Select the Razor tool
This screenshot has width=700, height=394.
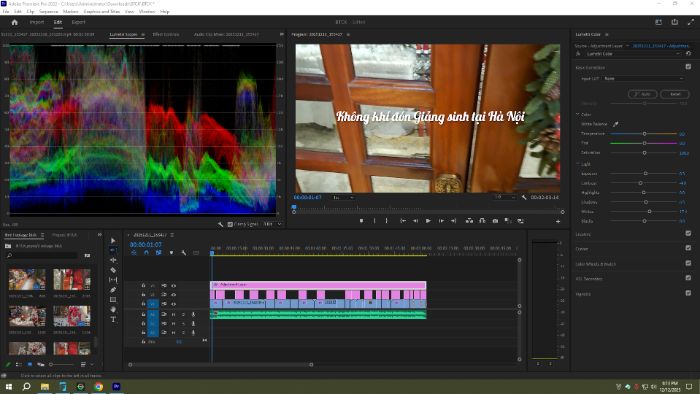[x=113, y=270]
